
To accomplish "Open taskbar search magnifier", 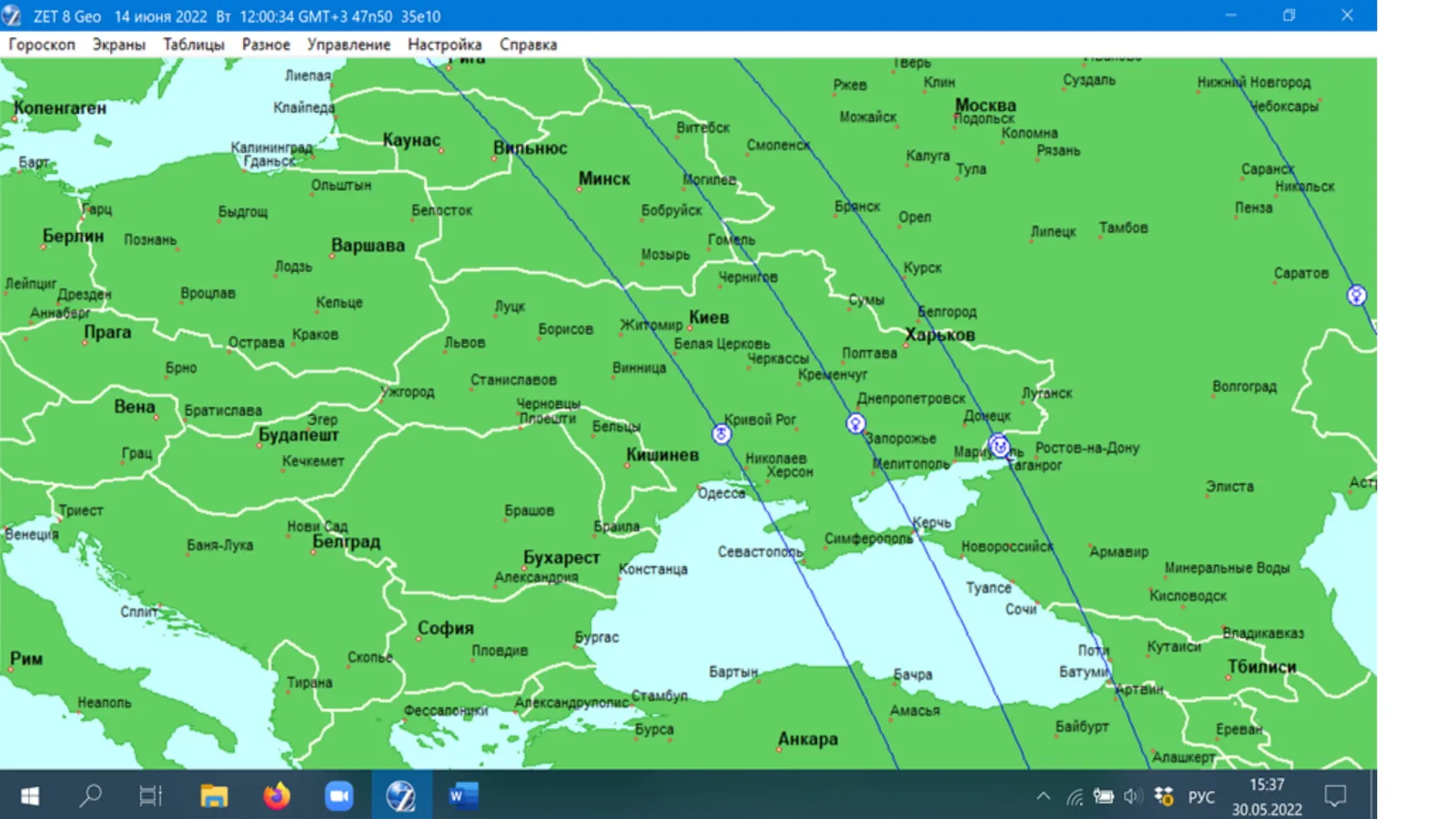I will click(x=90, y=796).
